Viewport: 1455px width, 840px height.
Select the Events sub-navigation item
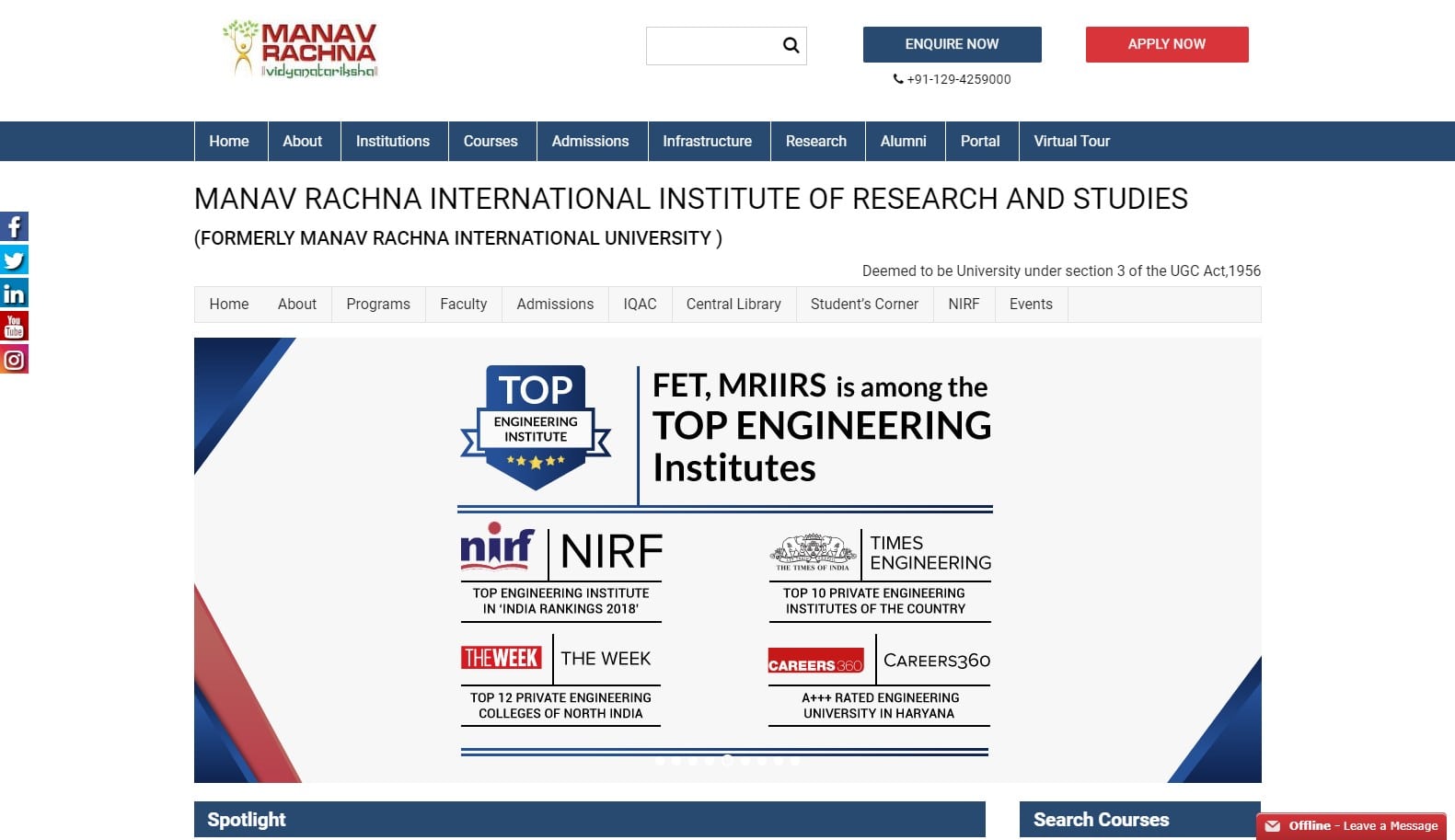pos(1031,304)
